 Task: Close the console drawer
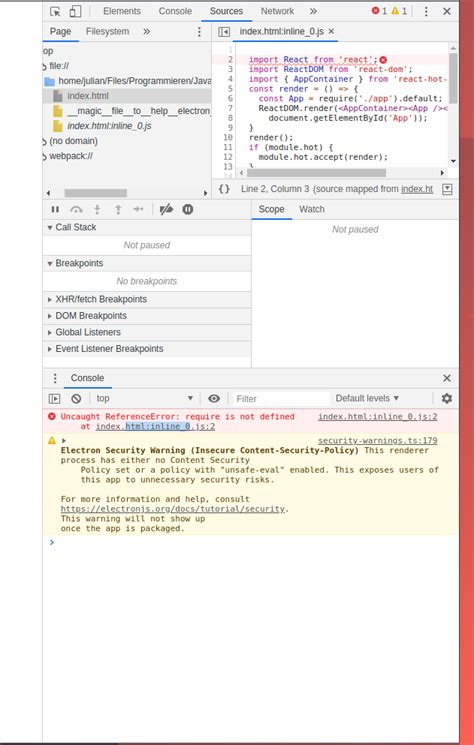coord(447,378)
